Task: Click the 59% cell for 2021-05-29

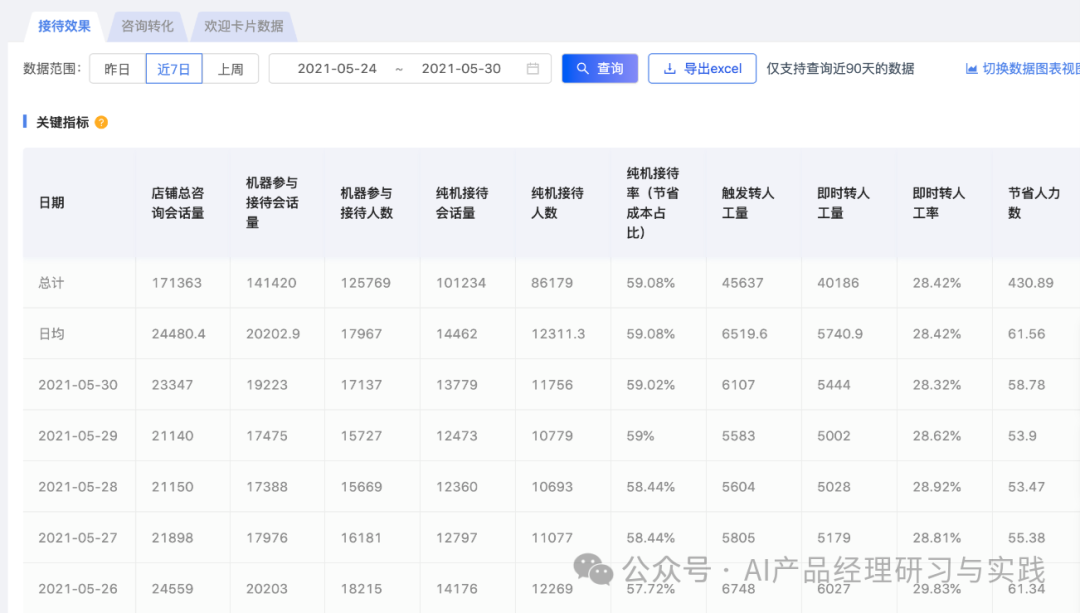Action: pos(641,436)
